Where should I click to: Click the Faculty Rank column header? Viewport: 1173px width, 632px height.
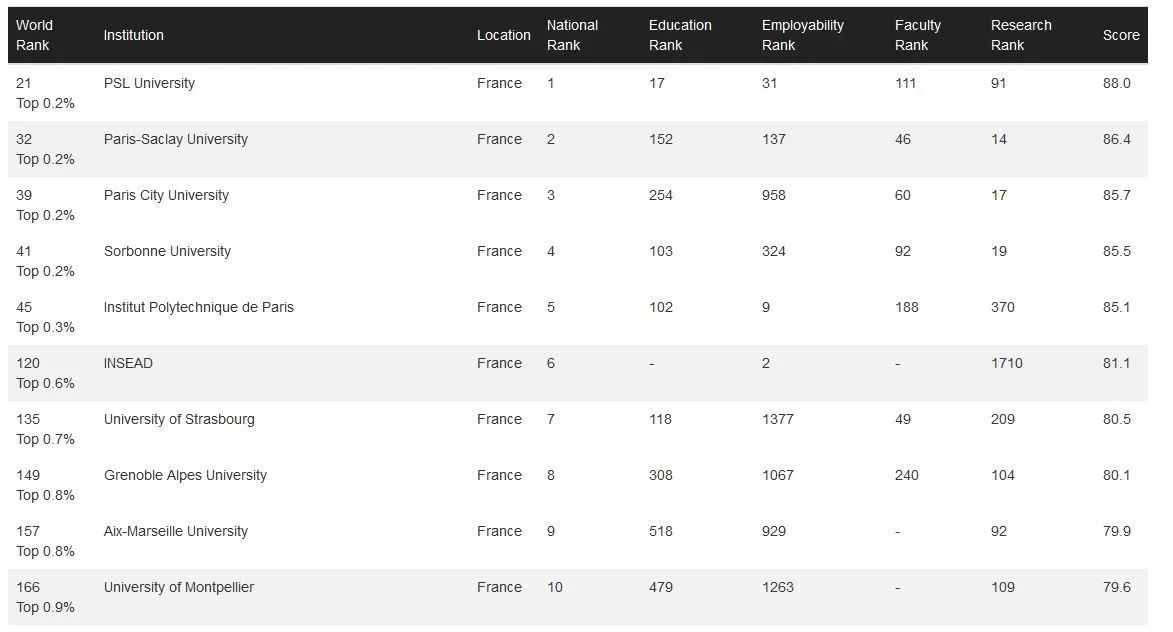[917, 35]
